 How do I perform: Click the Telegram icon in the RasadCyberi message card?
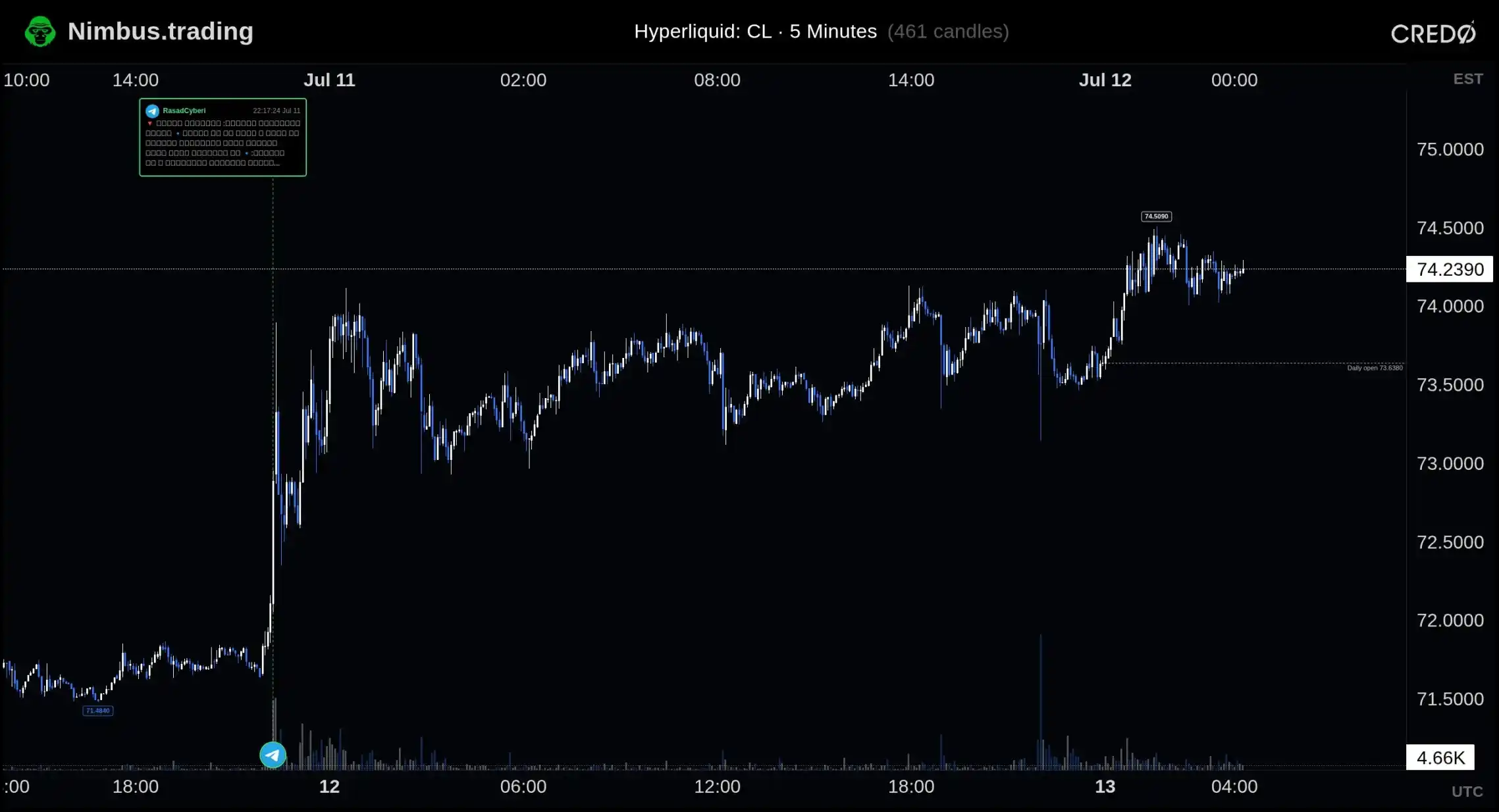click(153, 111)
